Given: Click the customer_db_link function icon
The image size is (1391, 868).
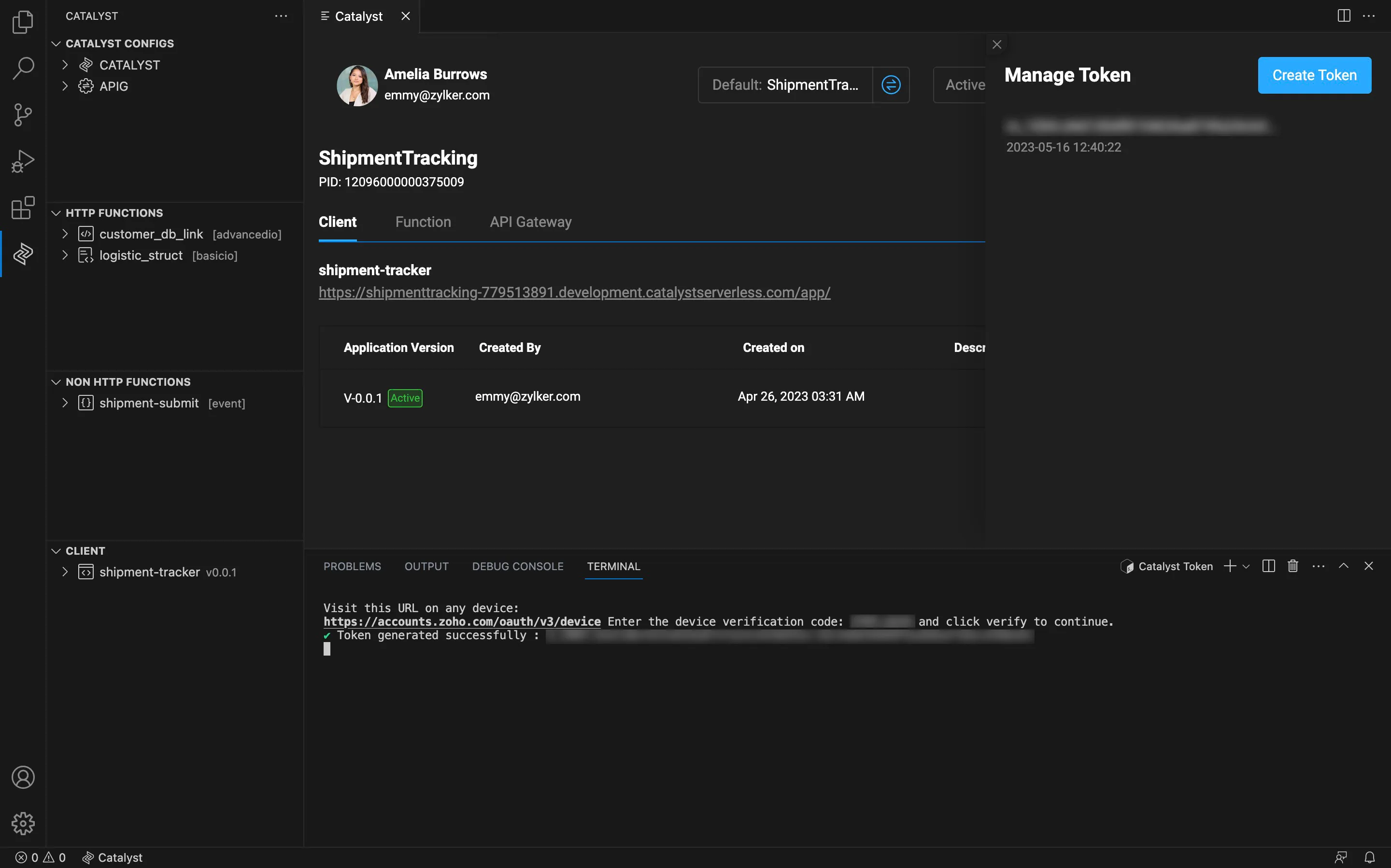Looking at the screenshot, I should click(x=85, y=234).
